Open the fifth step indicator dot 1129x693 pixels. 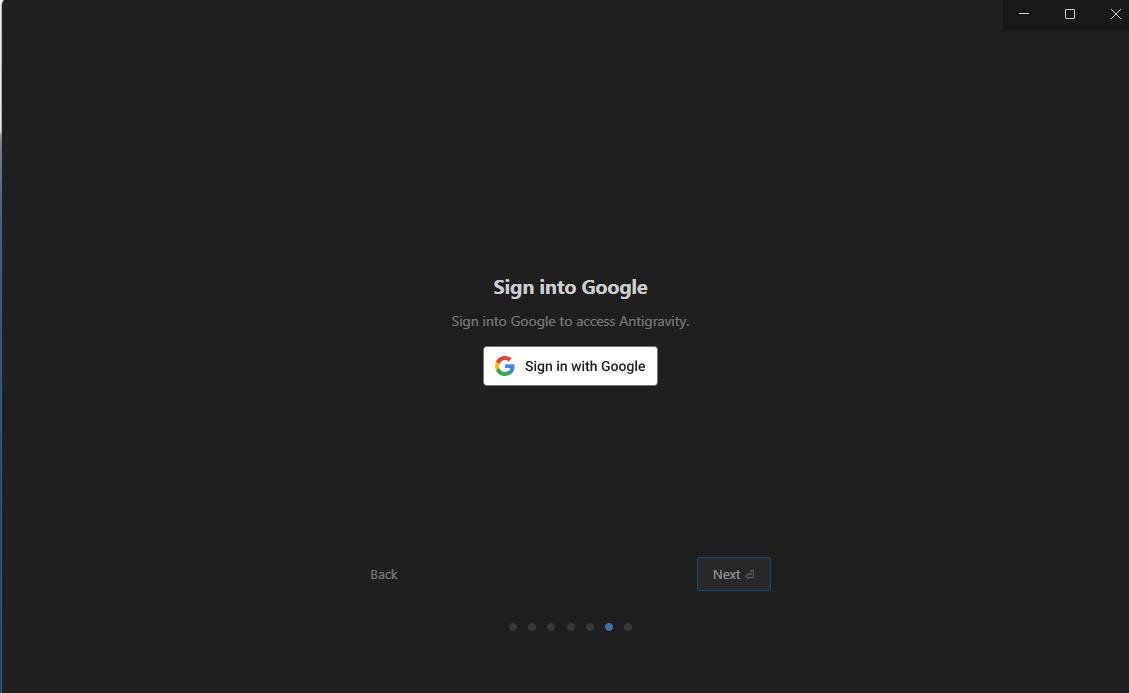590,627
